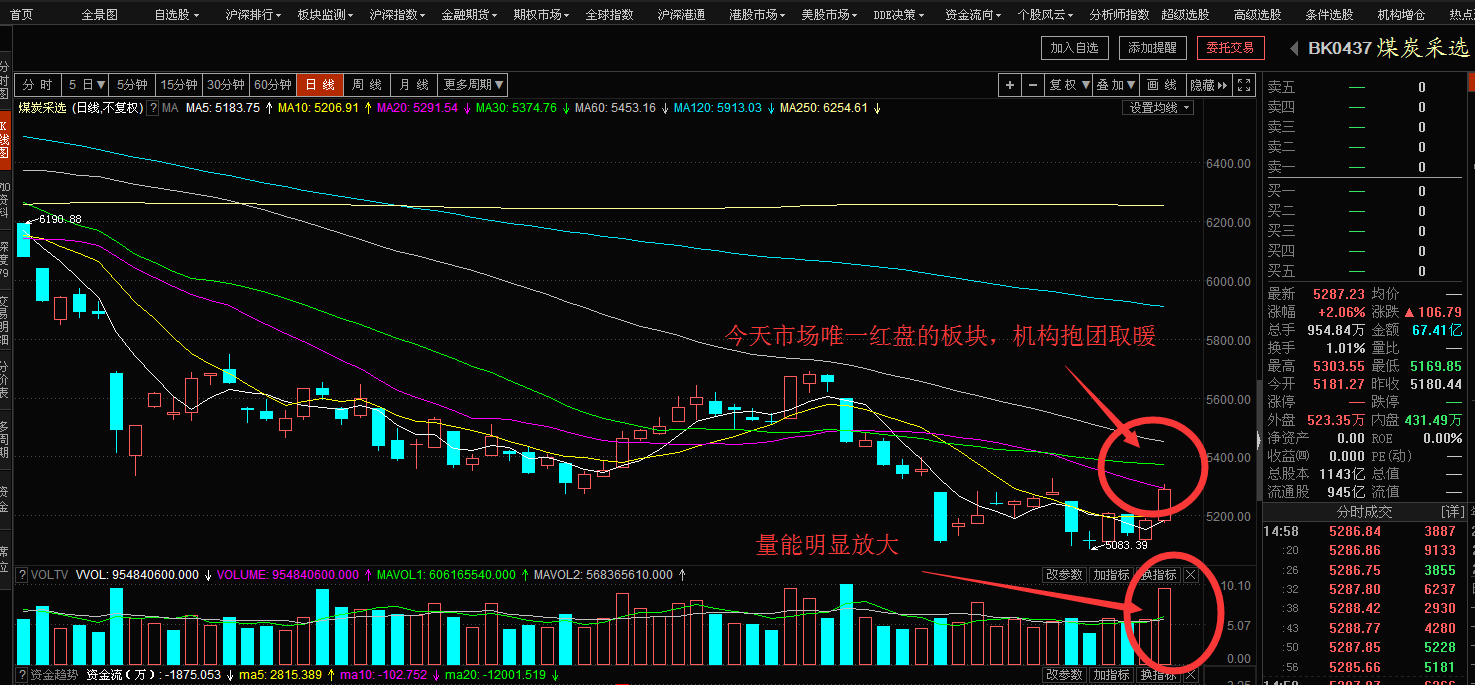The width and height of the screenshot is (1475, 685).
Task: Click 换指标 in 资金趋势 panel
Action: coord(1158,675)
